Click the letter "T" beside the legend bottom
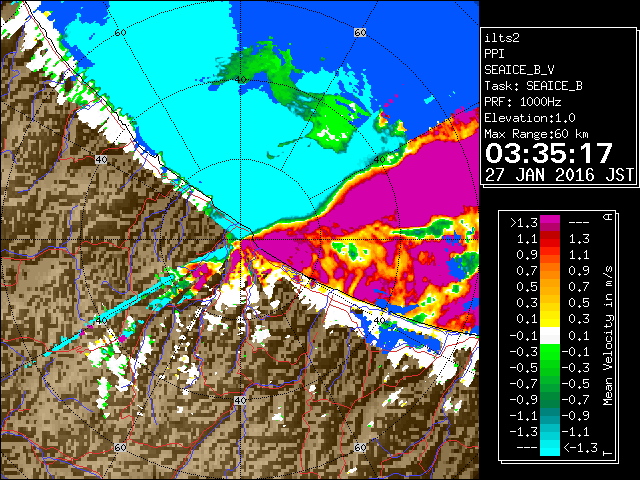The height and width of the screenshot is (480, 640). [608, 453]
